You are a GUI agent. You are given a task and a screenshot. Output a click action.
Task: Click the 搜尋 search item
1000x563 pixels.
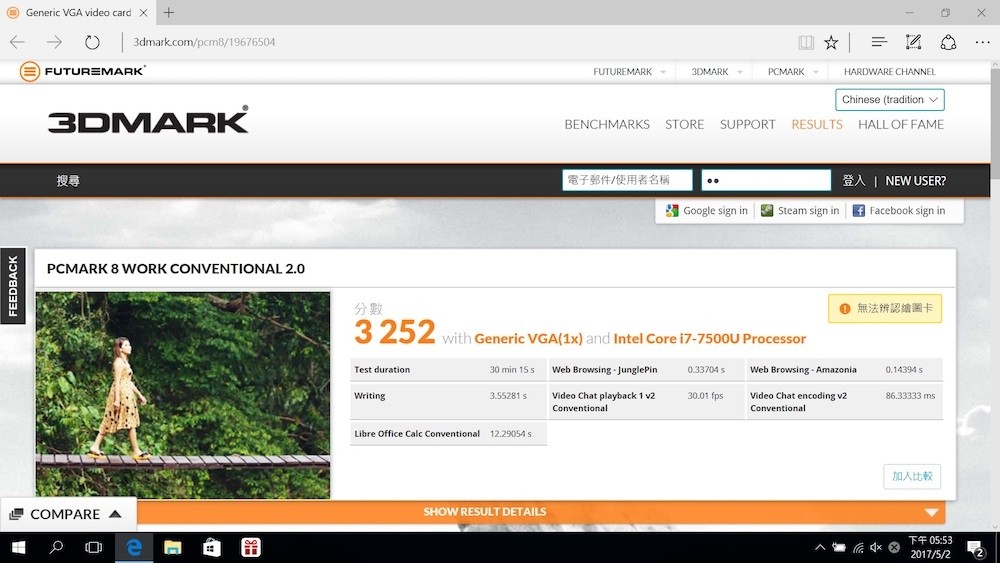click(68, 181)
